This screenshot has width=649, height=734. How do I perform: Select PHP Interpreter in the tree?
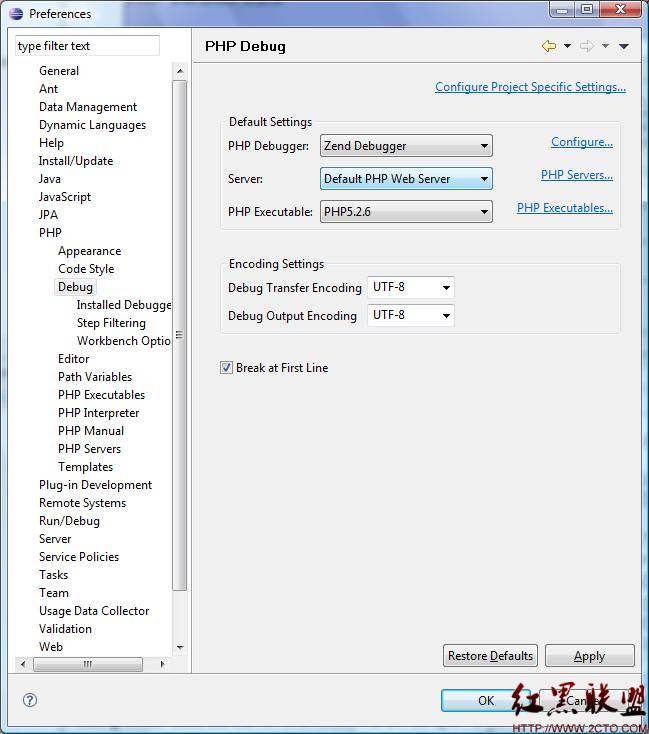(98, 413)
